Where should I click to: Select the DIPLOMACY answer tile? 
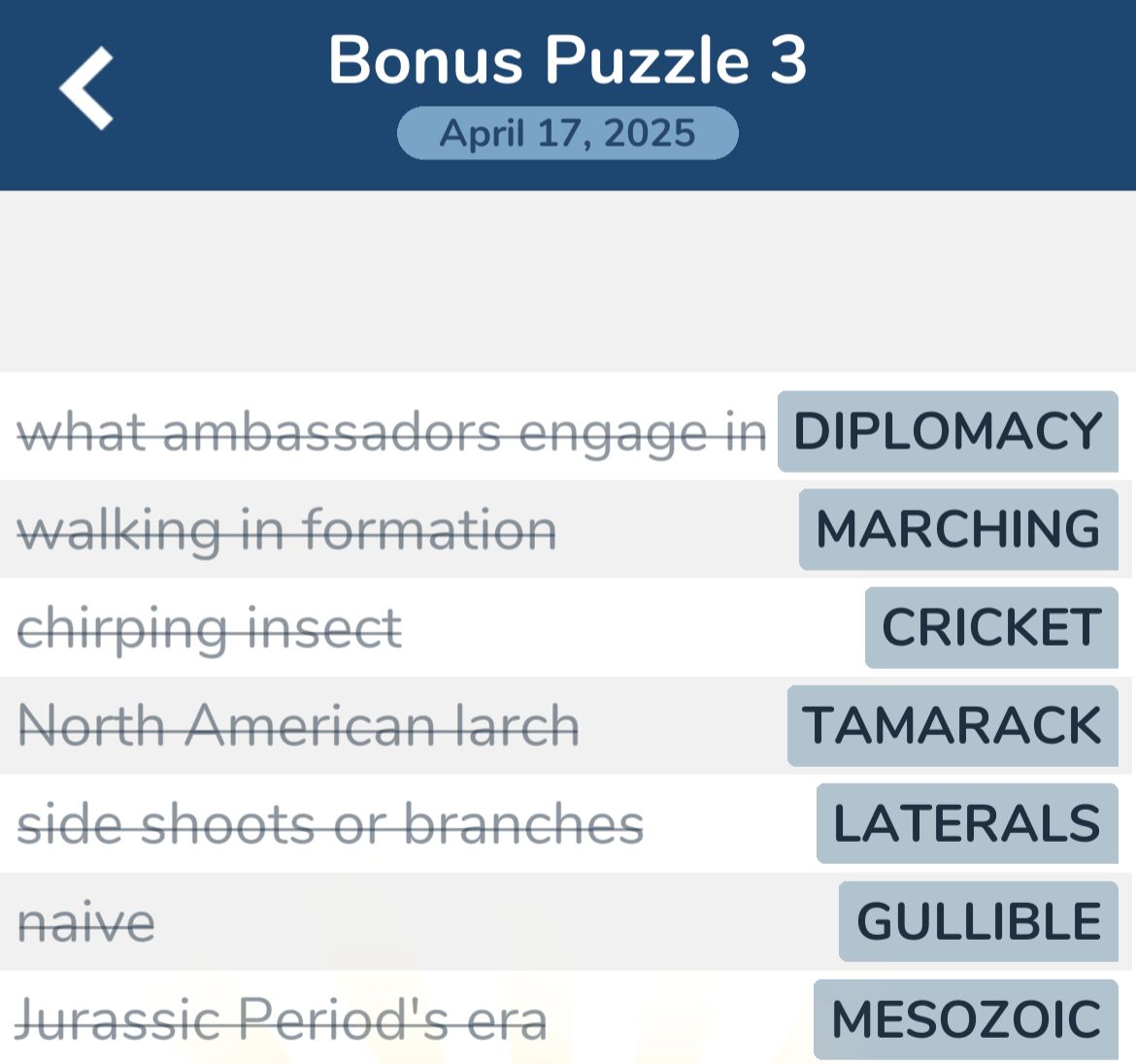pyautogui.click(x=947, y=431)
